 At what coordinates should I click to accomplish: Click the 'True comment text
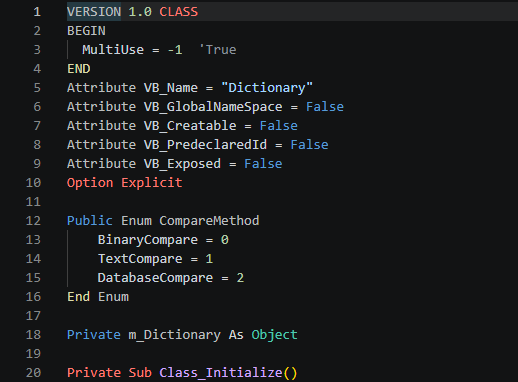point(218,50)
